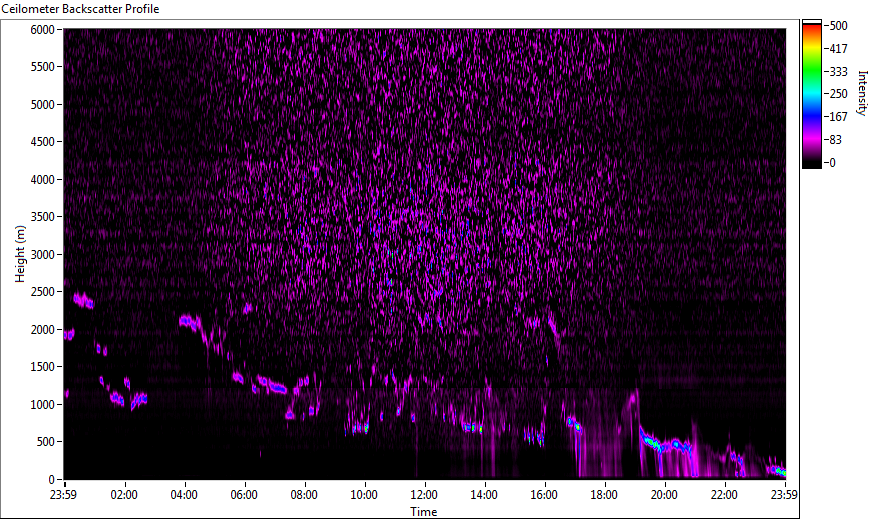Select the 417 marker on intensity scale
Screen dimensions: 872x519
pos(838,48)
